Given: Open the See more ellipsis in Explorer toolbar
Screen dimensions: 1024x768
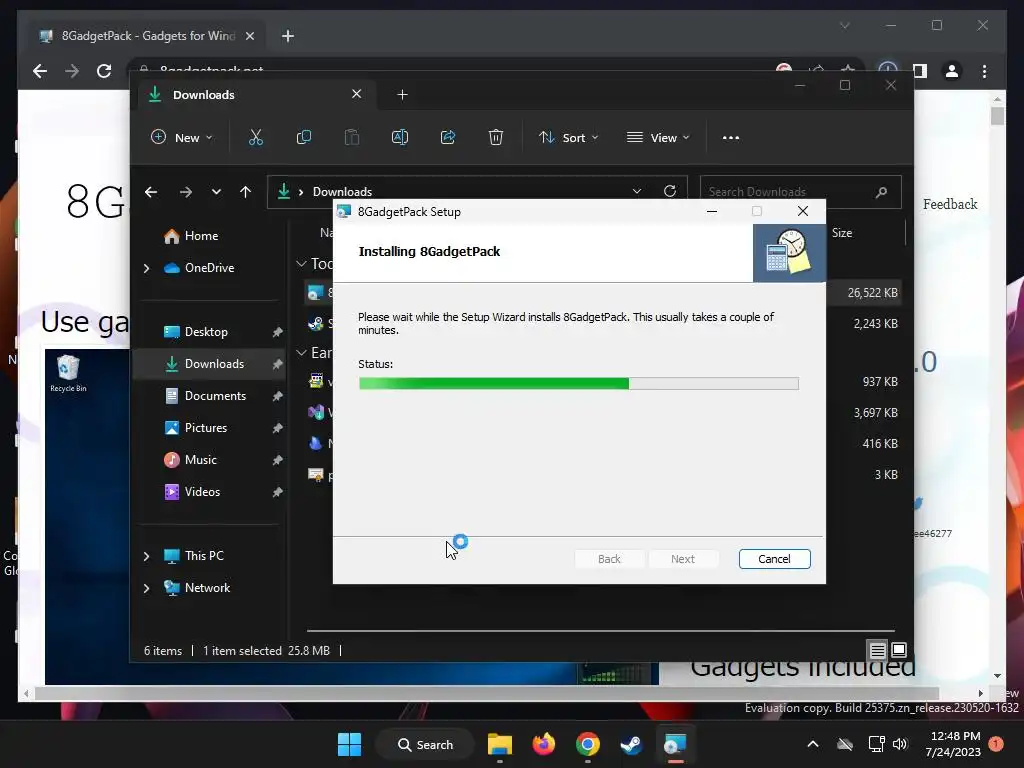Looking at the screenshot, I should point(731,138).
